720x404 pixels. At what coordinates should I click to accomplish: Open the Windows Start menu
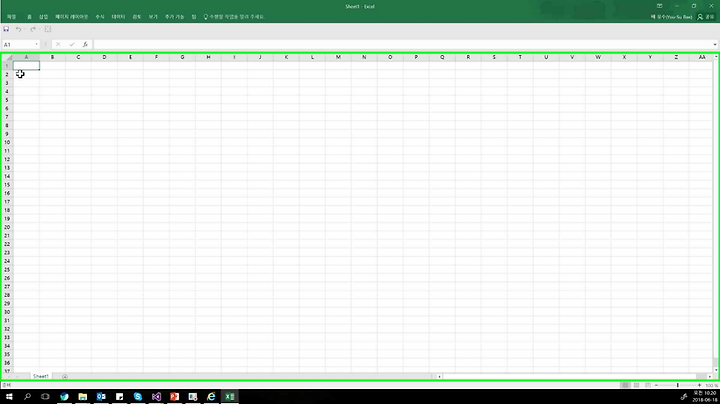[9, 396]
